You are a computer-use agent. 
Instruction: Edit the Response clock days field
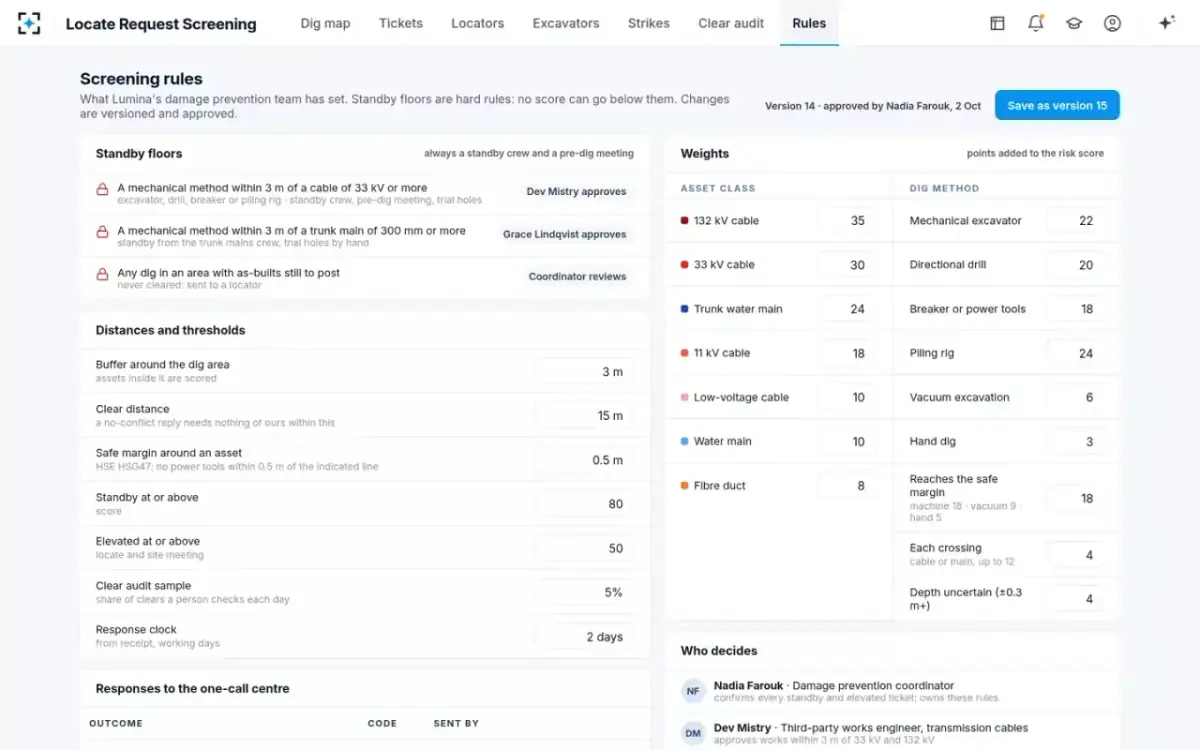pos(584,636)
